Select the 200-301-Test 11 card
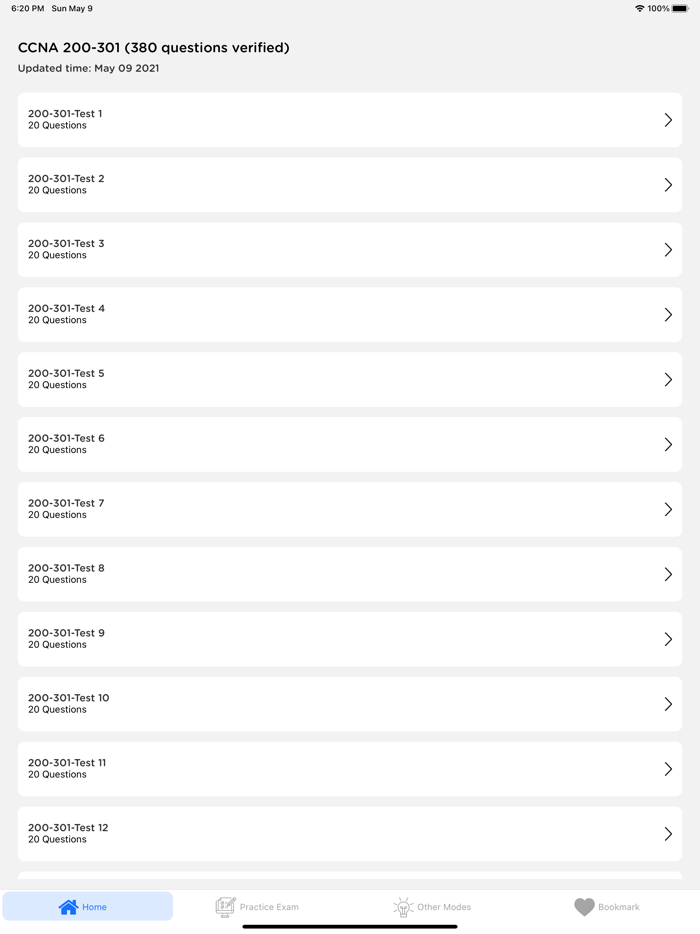The height and width of the screenshot is (934, 700). 350,769
